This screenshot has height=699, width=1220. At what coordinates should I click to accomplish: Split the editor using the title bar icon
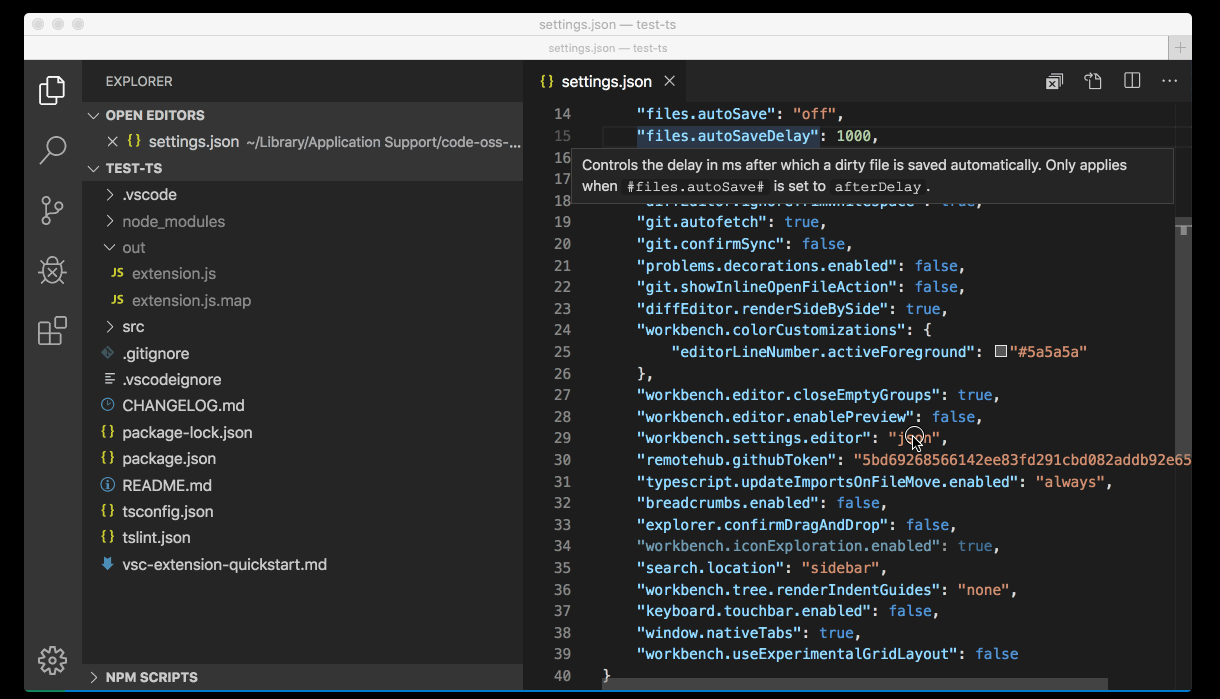pos(1131,81)
